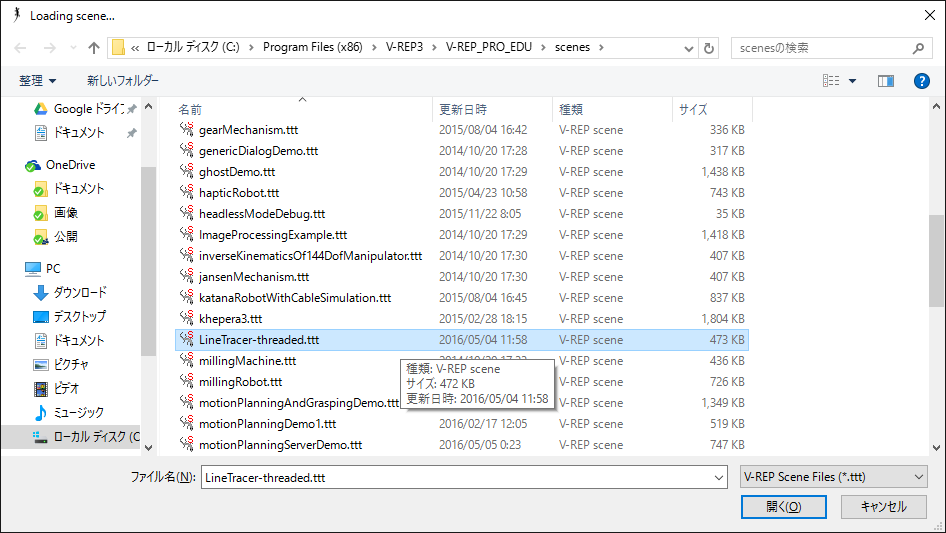946x533 pixels.
Task: Navigate to V-REP3 in breadcrumb
Action: coord(404,47)
